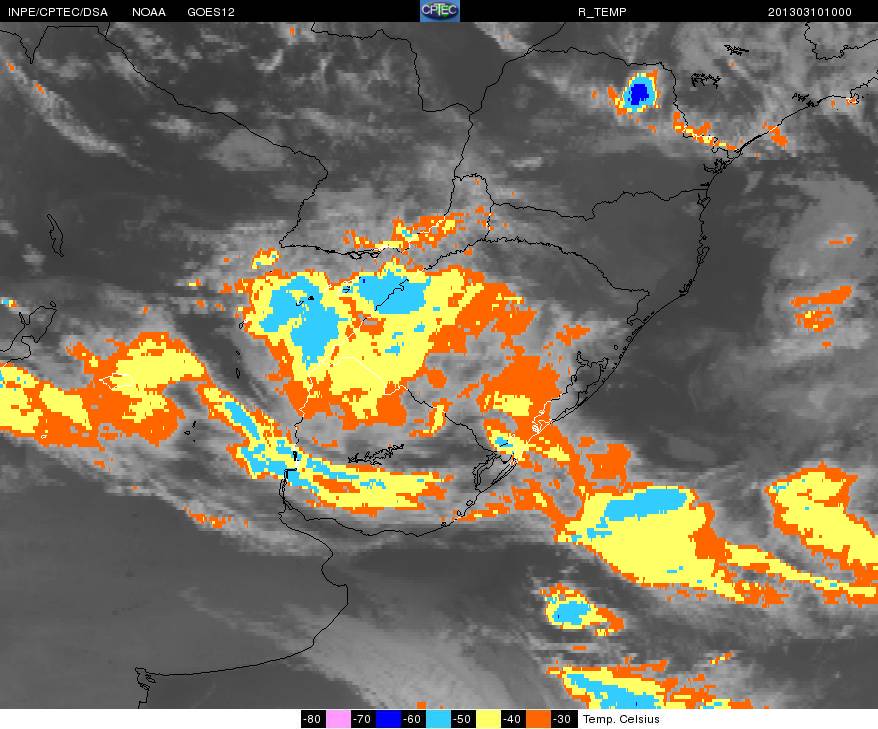Click the '-80' legend value

click(x=313, y=719)
